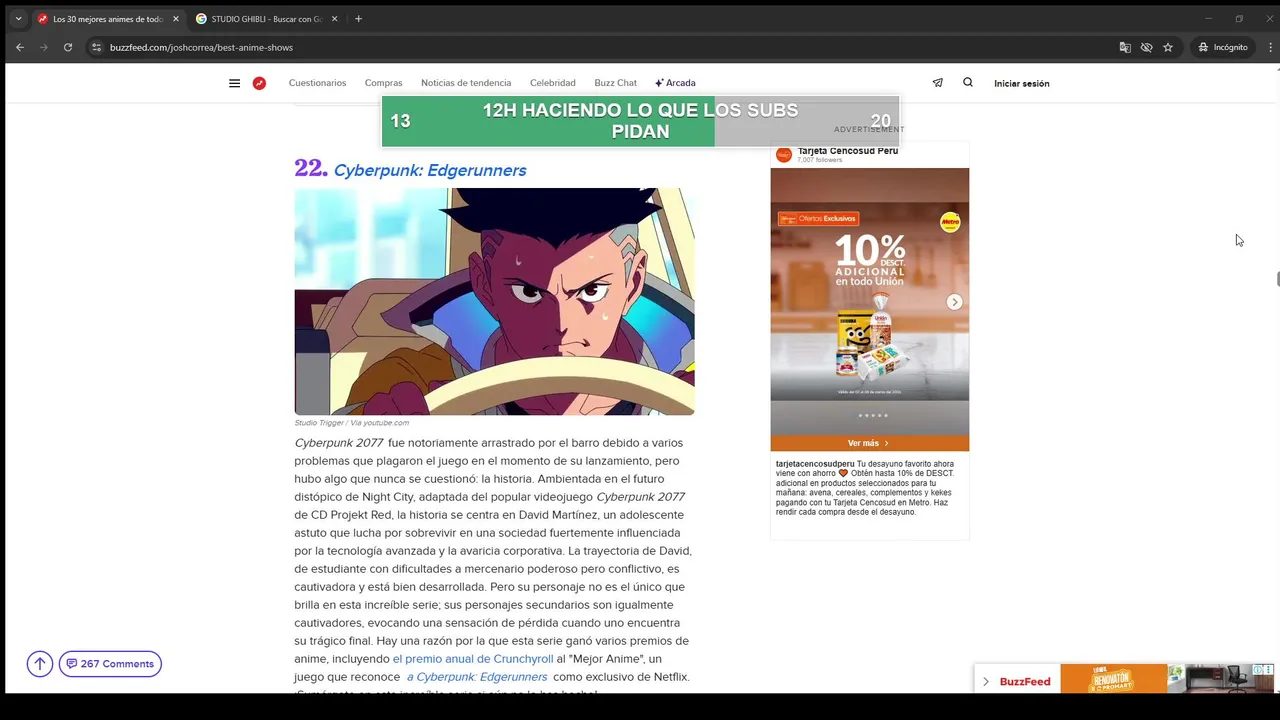Open the BuzzFeed search magnifier
Screen dimensions: 1280x720
(968, 83)
